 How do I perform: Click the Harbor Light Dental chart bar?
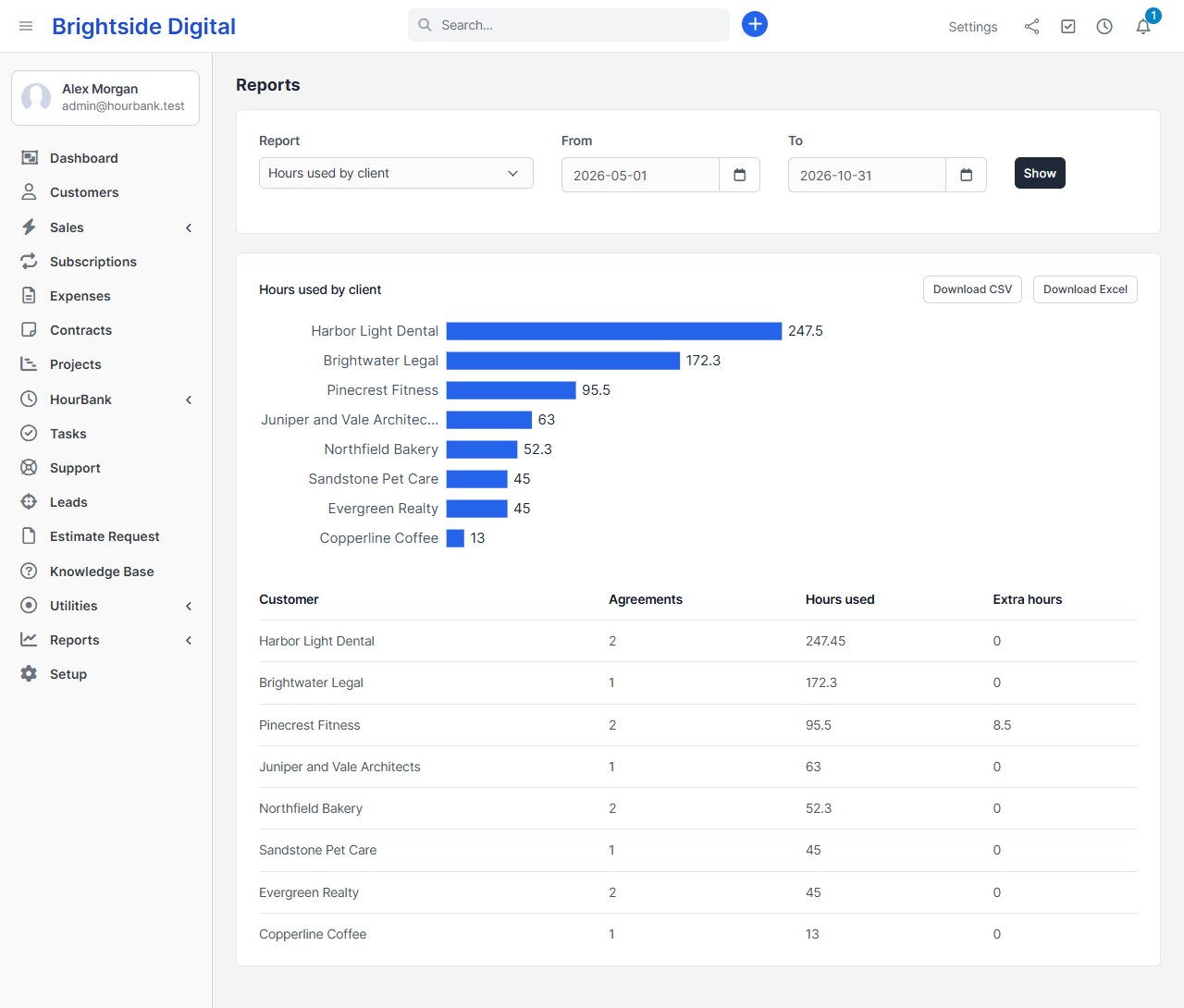tap(614, 331)
